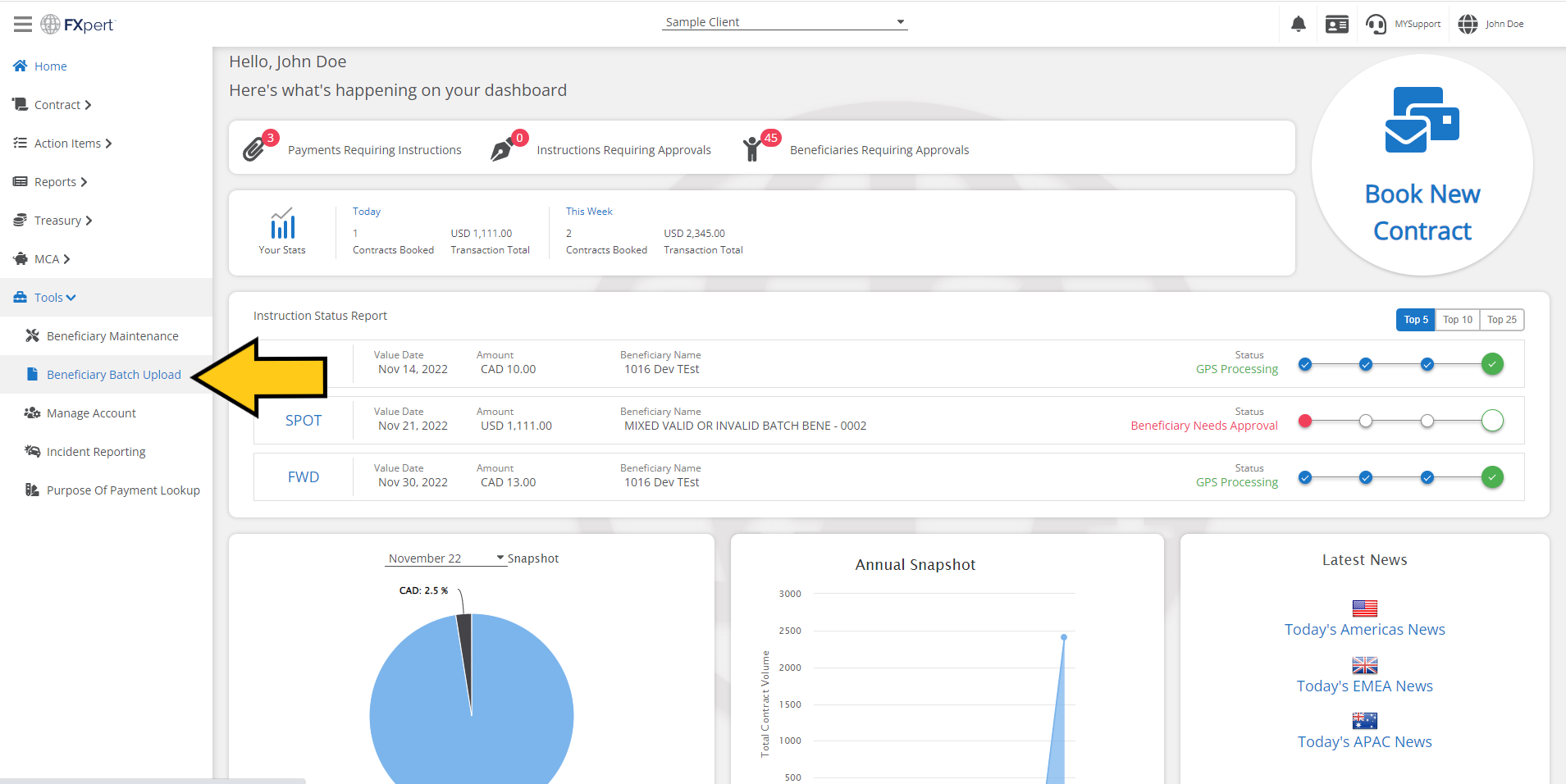Open Beneficiary Maintenance menu item

tap(112, 336)
